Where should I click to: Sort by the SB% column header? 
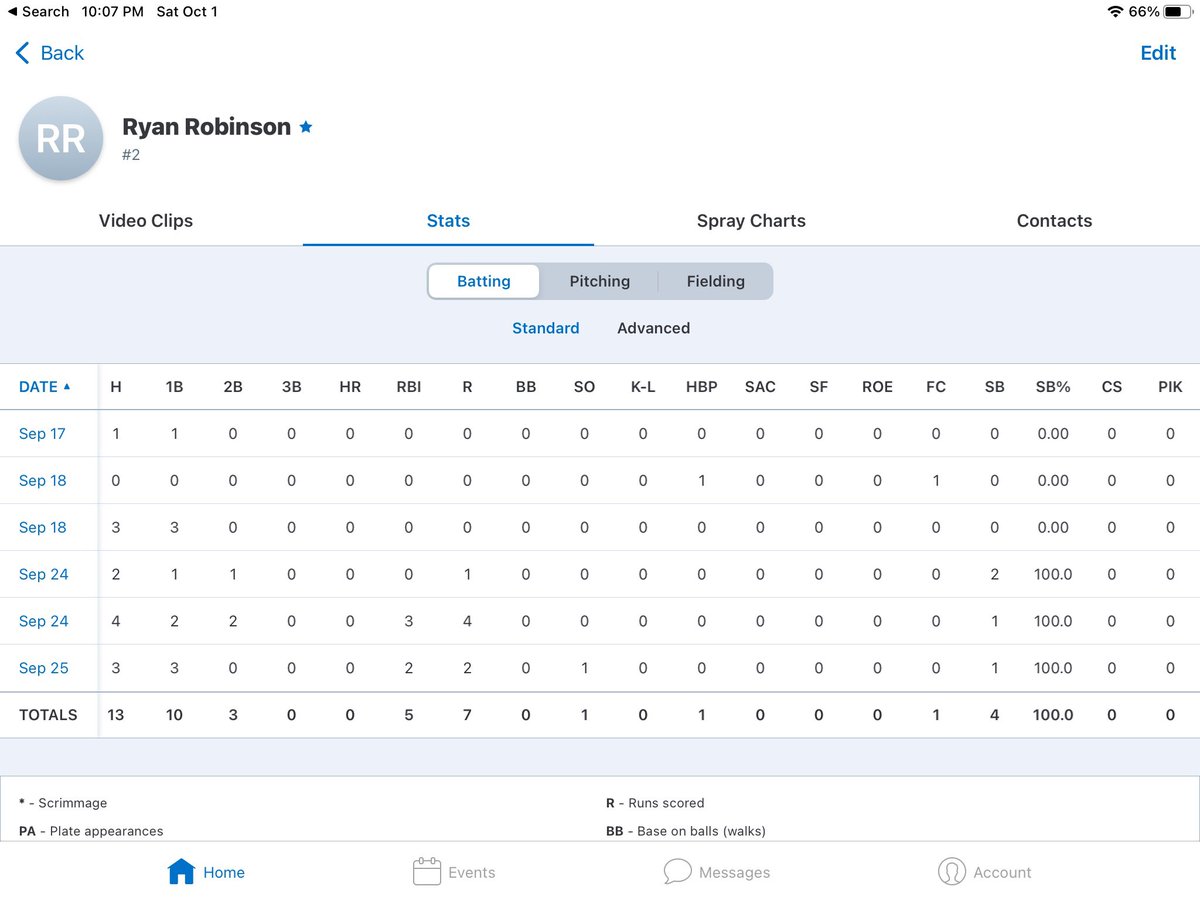1053,387
